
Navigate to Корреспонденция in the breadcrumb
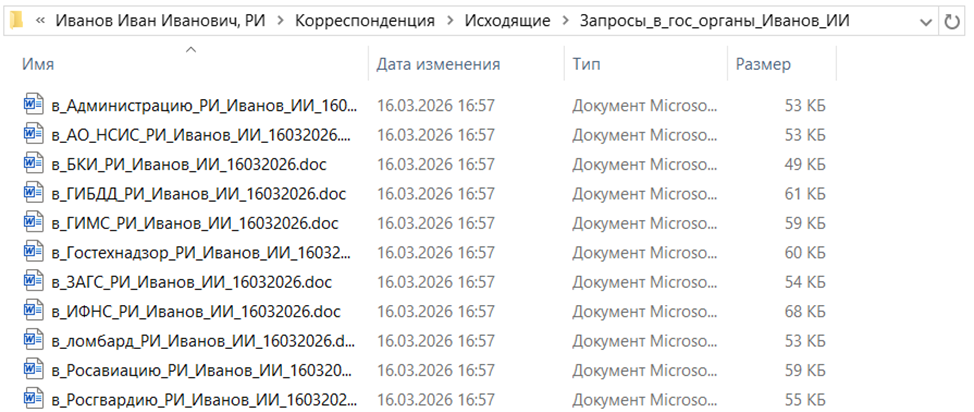click(365, 20)
